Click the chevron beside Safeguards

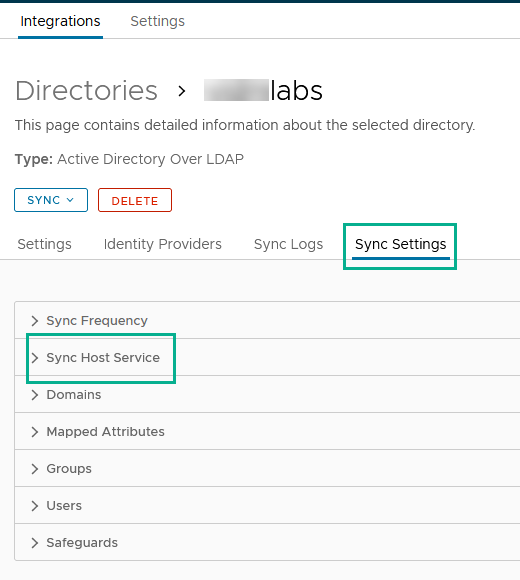(35, 543)
